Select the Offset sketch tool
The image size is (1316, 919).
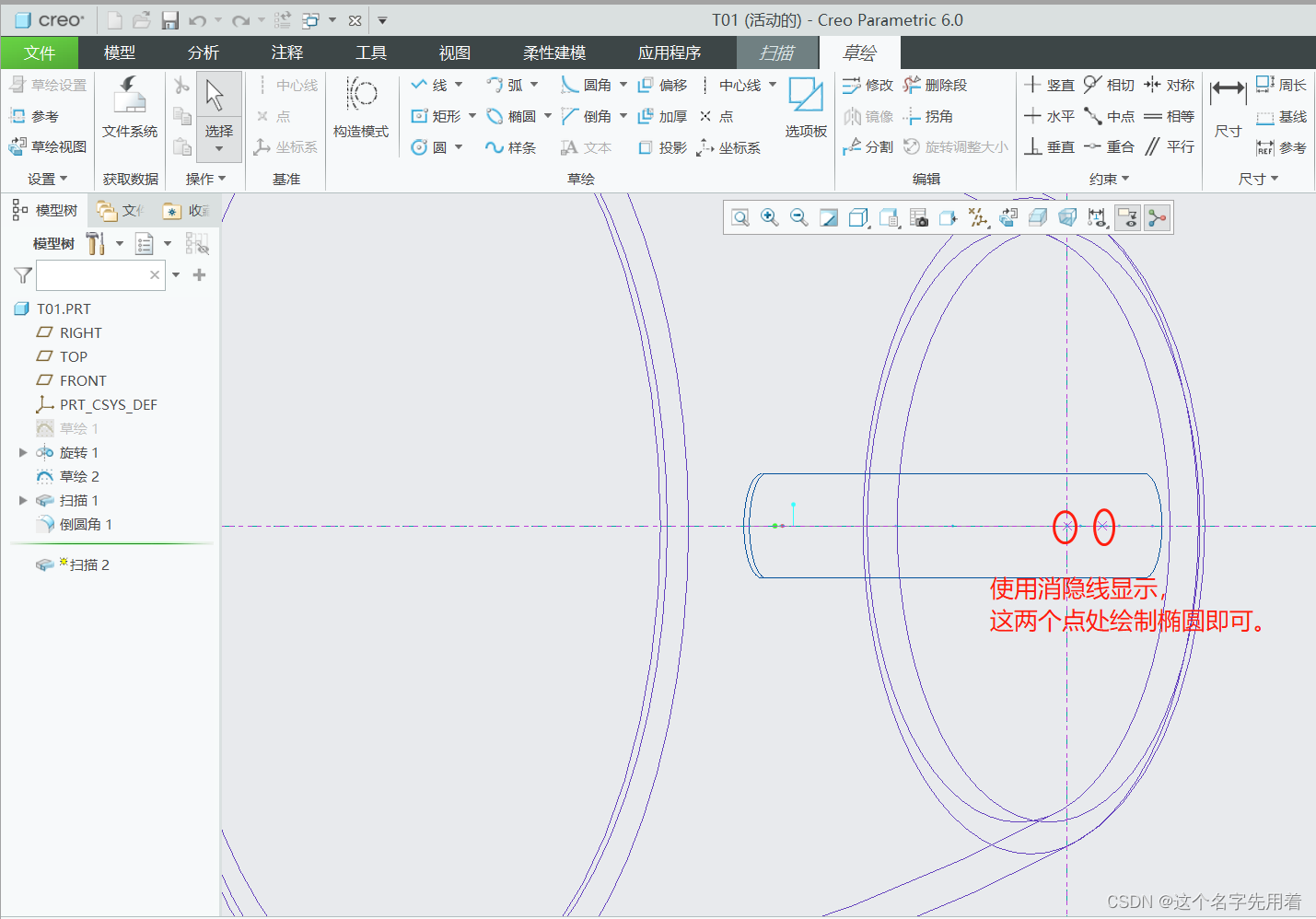[663, 85]
